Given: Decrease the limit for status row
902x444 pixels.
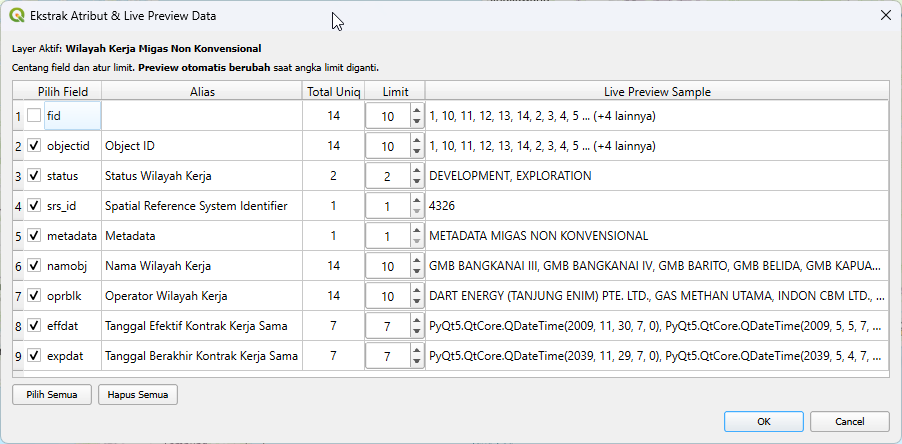Looking at the screenshot, I should pos(416,182).
